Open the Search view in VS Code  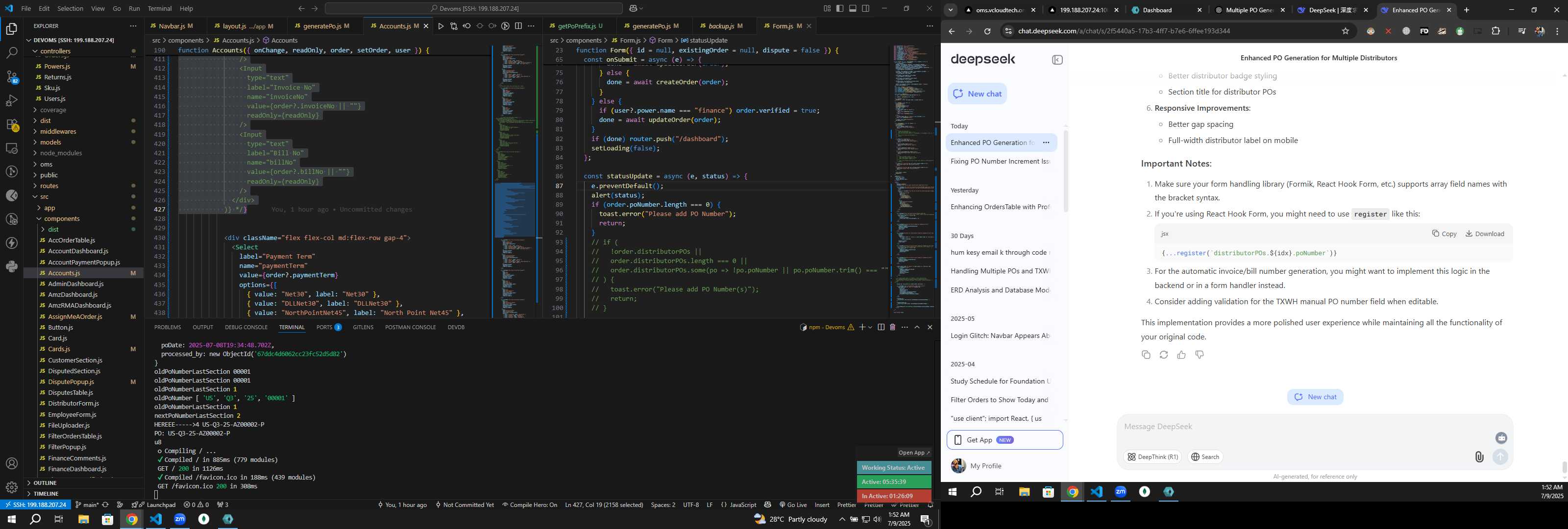point(12,53)
